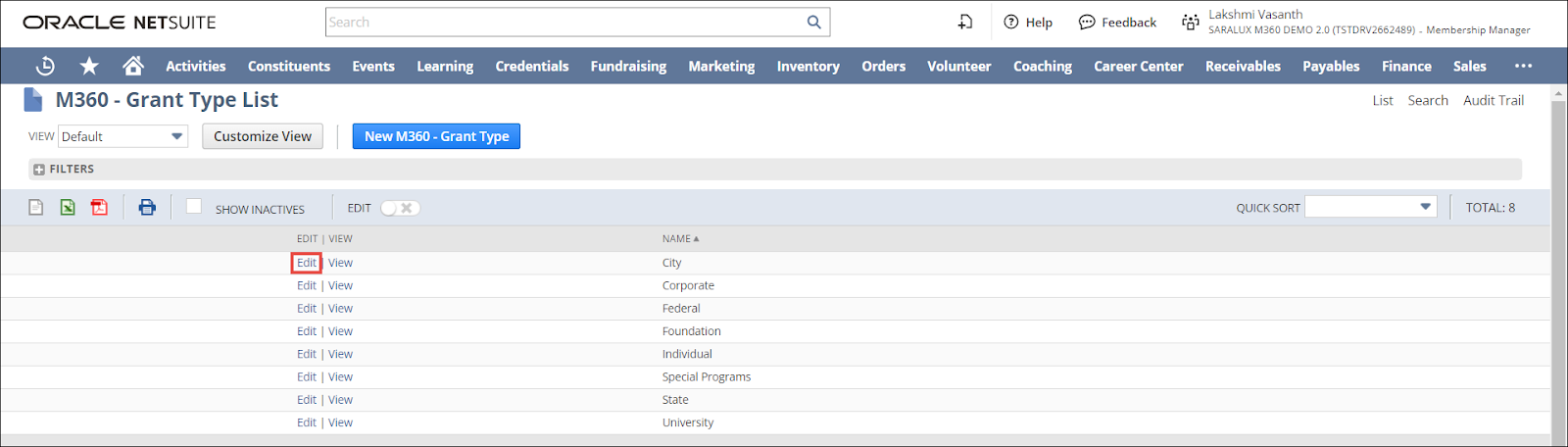Screen dimensions: 1568x447
Task: Go to Home via house icon
Action: (133, 66)
